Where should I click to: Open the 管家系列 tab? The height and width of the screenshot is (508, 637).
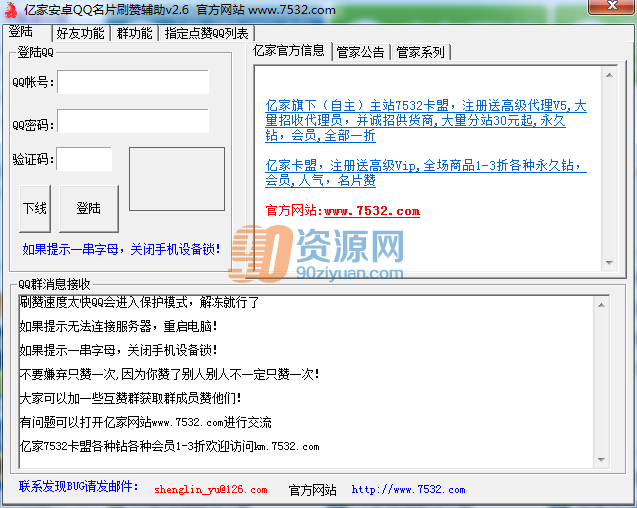(x=420, y=52)
